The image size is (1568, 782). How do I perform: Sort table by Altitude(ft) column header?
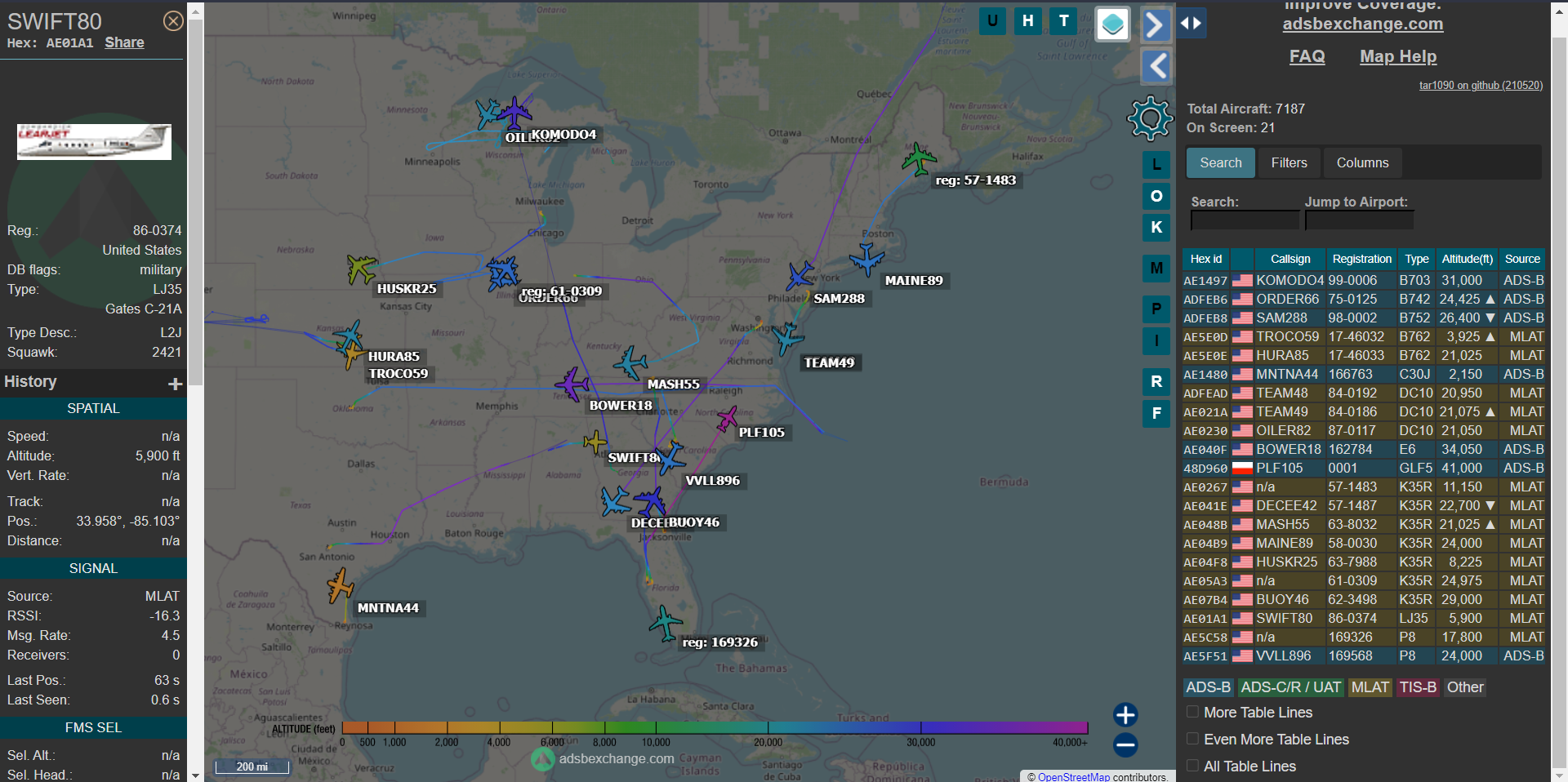pos(1467,259)
